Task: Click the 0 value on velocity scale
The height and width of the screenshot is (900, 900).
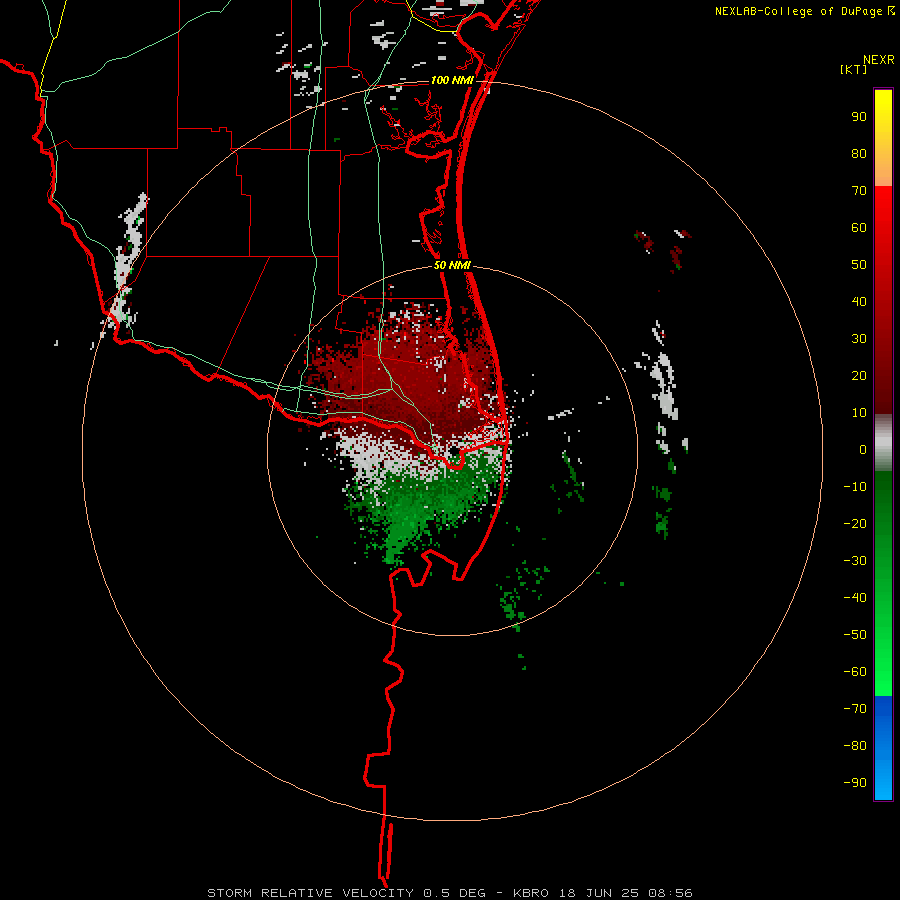Action: click(863, 450)
